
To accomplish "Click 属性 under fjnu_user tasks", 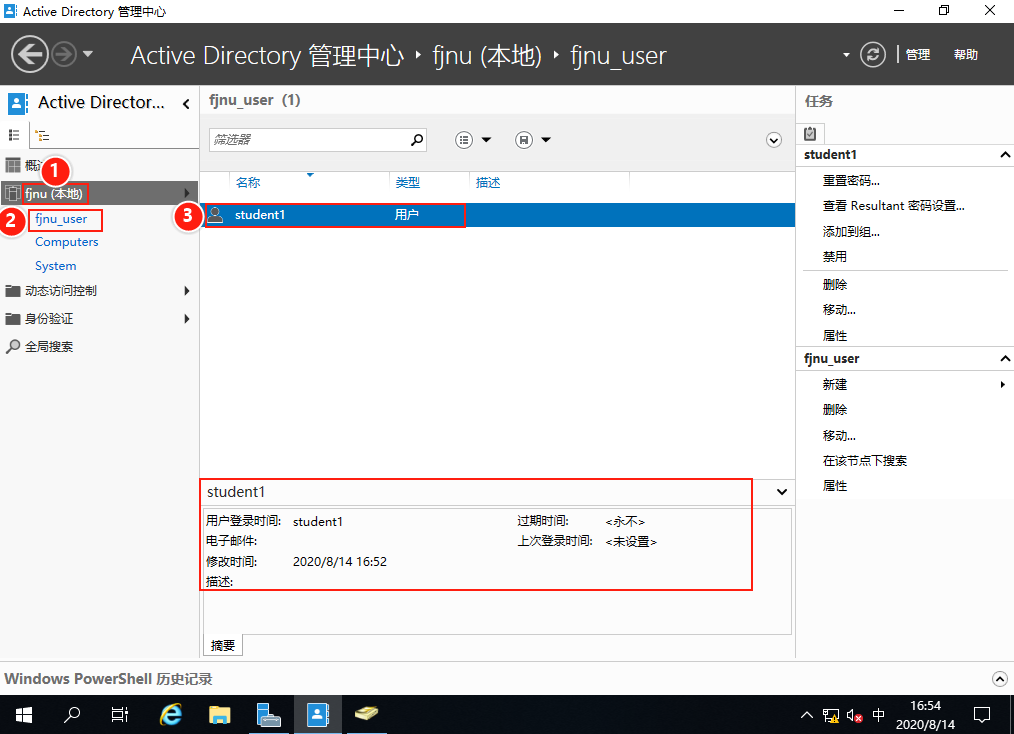I will point(834,486).
